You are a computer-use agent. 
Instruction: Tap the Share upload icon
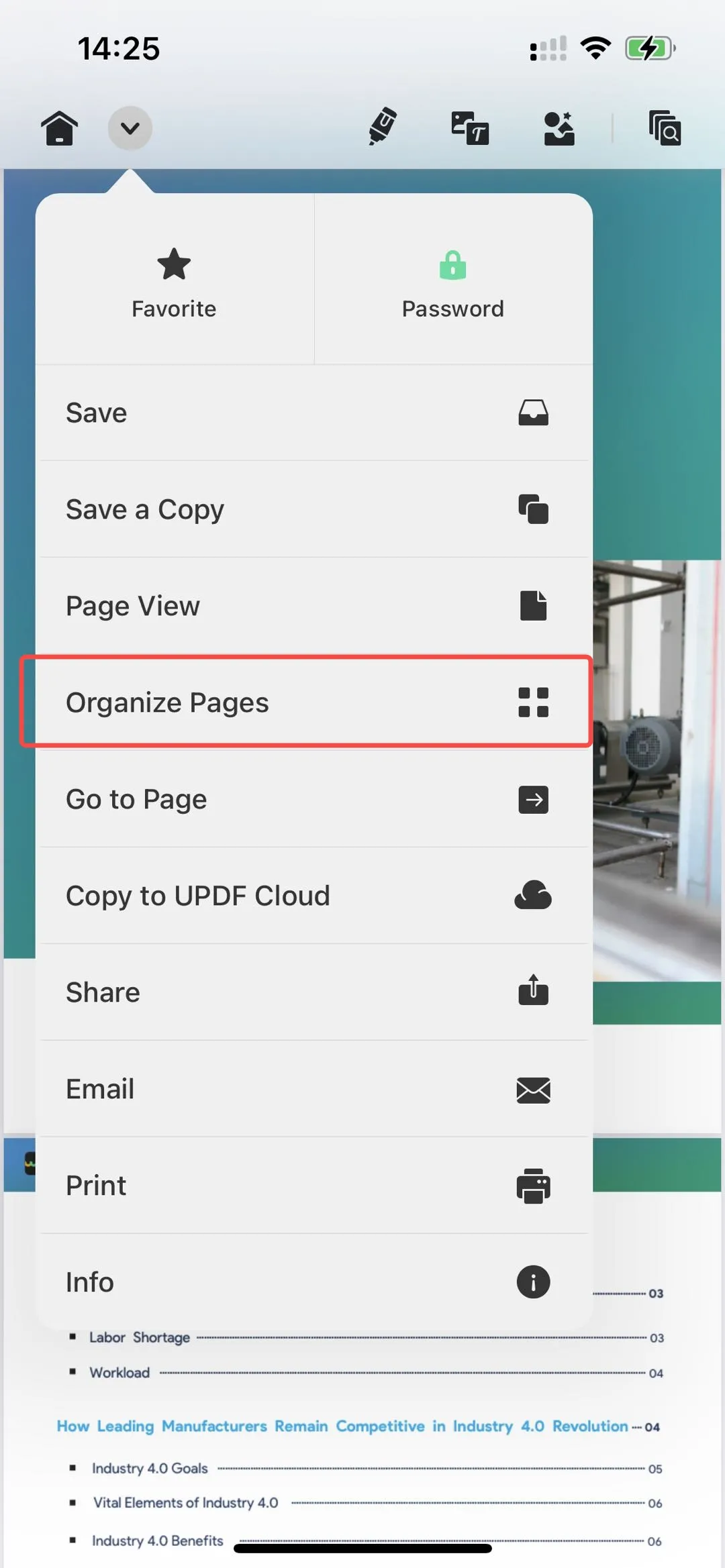click(533, 990)
